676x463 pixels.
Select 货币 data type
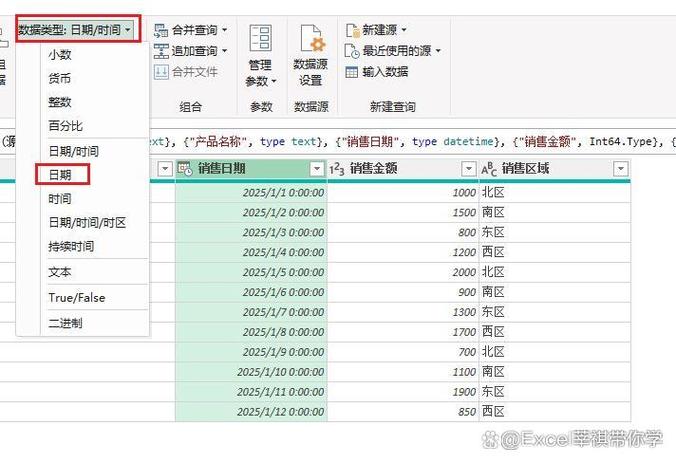point(60,78)
